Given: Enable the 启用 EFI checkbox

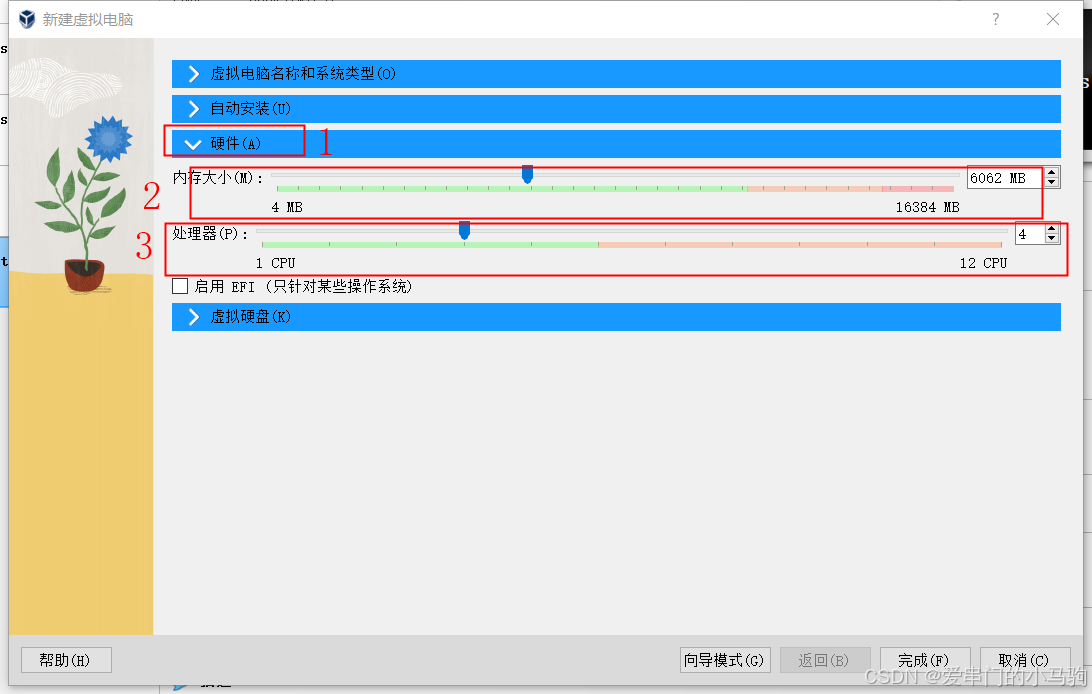Looking at the screenshot, I should coord(180,286).
